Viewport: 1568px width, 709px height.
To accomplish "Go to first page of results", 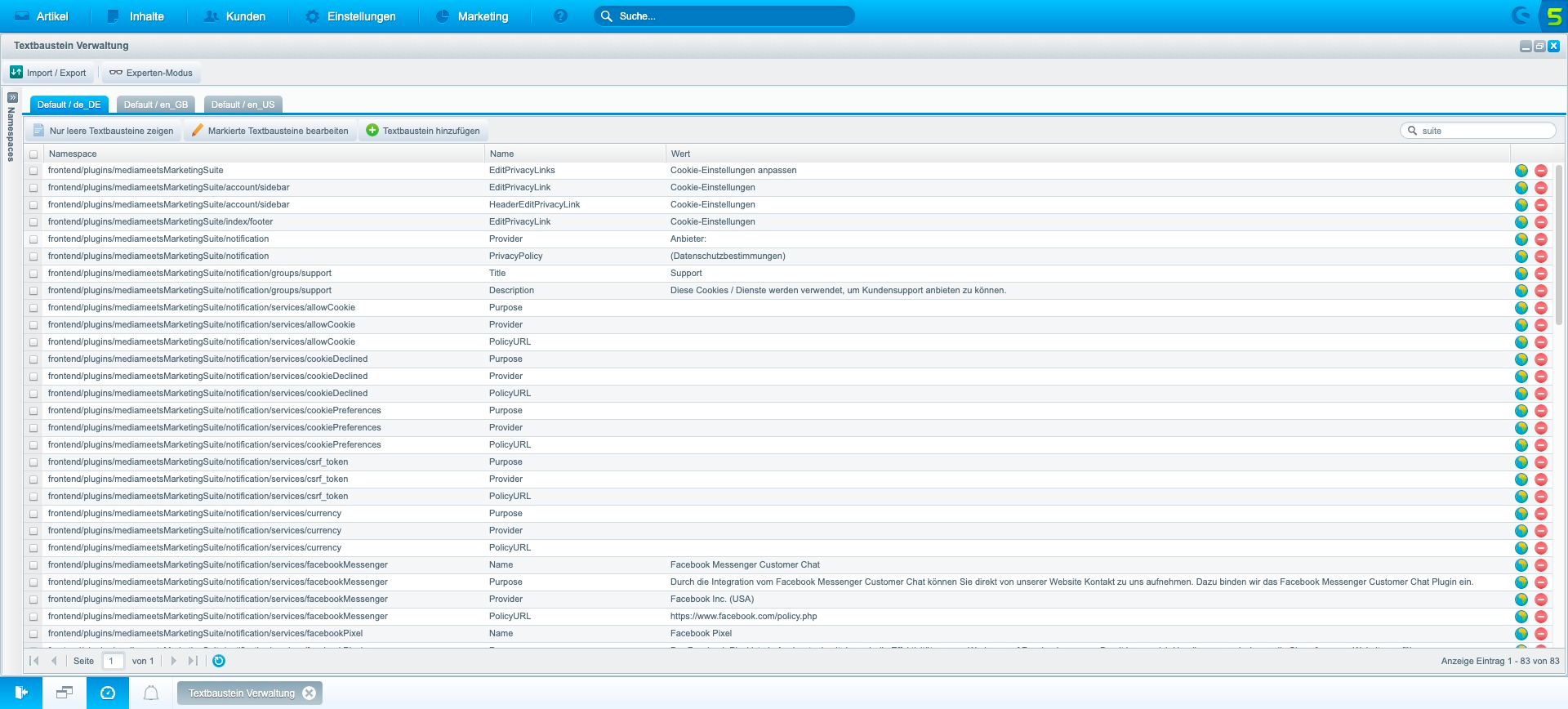I will coord(34,661).
